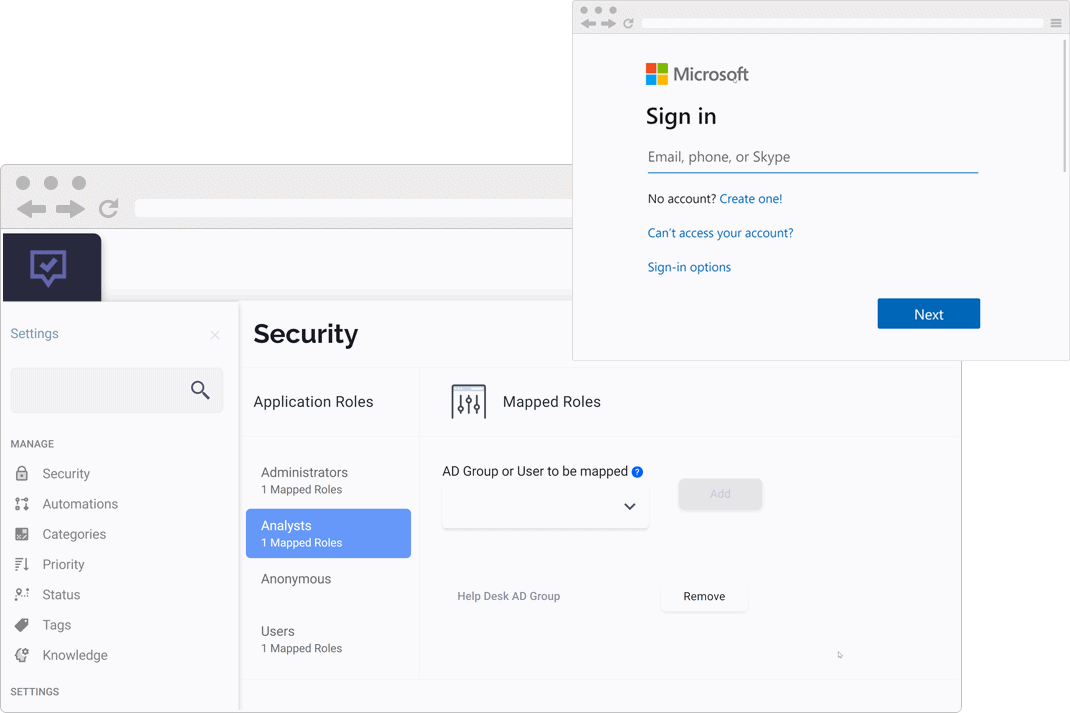1070x713 pixels.
Task: Select the Administrators application role
Action: point(328,480)
